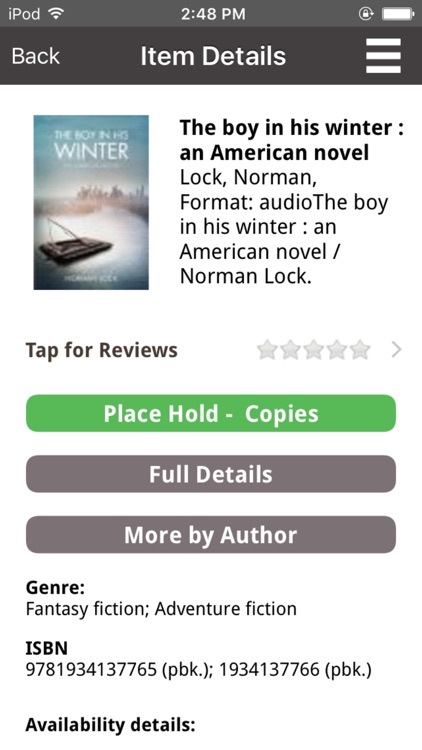Open the hamburger menu icon
422x750 pixels.
pos(383,56)
